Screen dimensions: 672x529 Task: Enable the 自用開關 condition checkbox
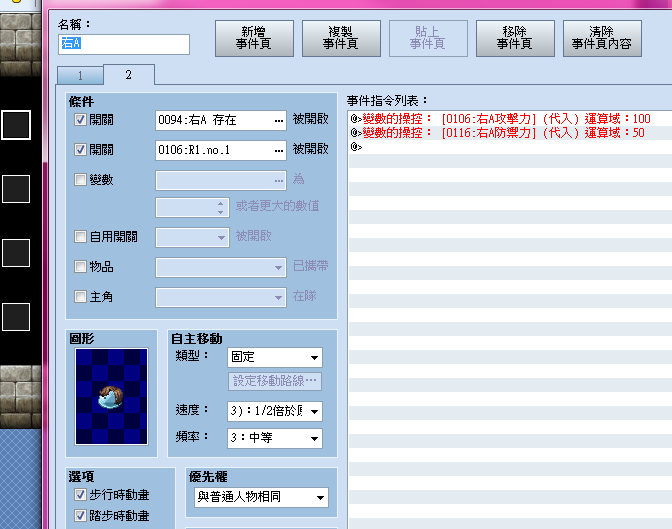80,237
